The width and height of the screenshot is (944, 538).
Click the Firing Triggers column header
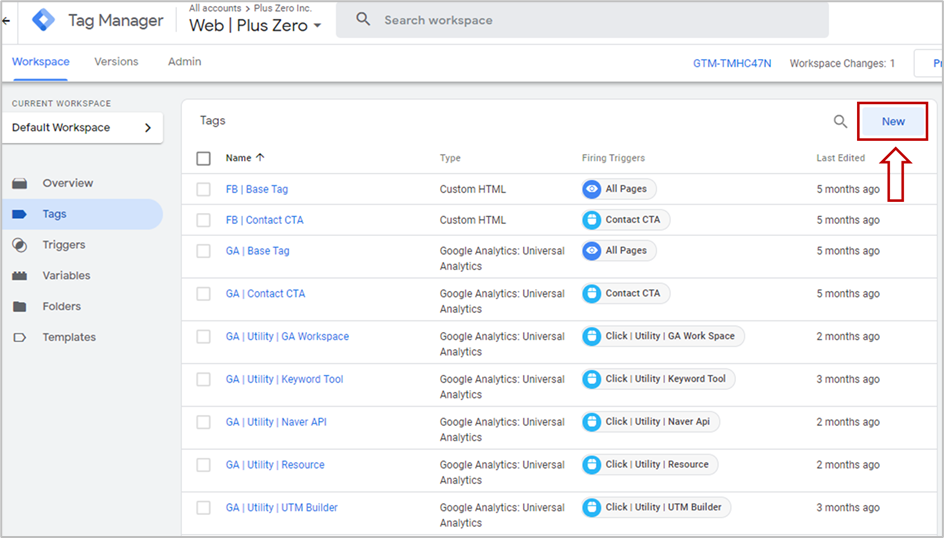pos(613,158)
